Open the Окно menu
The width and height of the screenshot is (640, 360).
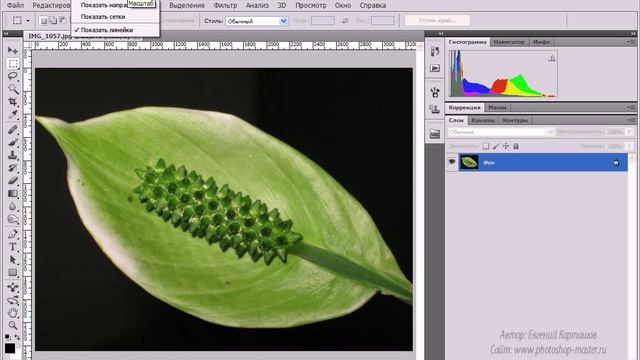[343, 5]
